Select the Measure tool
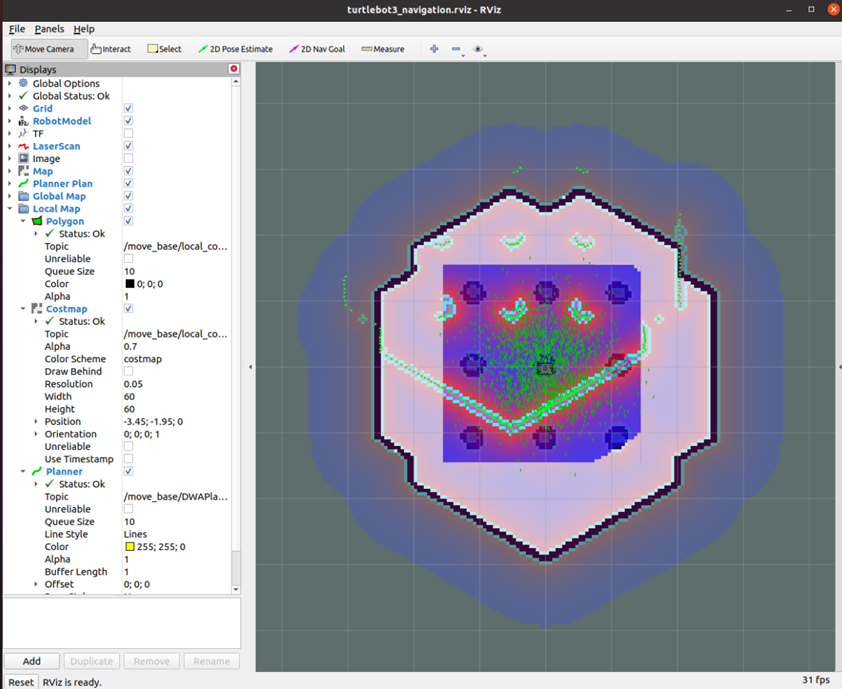This screenshot has height=689, width=842. click(x=383, y=49)
